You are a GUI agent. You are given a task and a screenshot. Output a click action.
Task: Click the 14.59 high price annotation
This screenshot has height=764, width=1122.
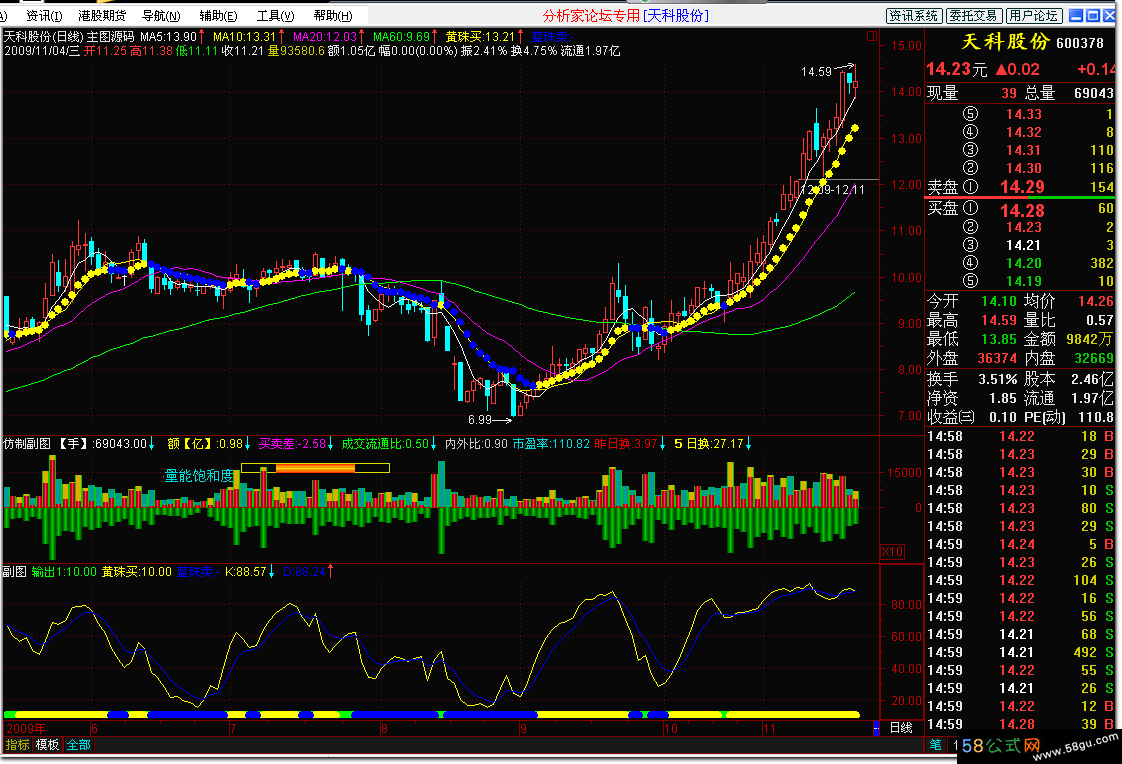(x=816, y=72)
